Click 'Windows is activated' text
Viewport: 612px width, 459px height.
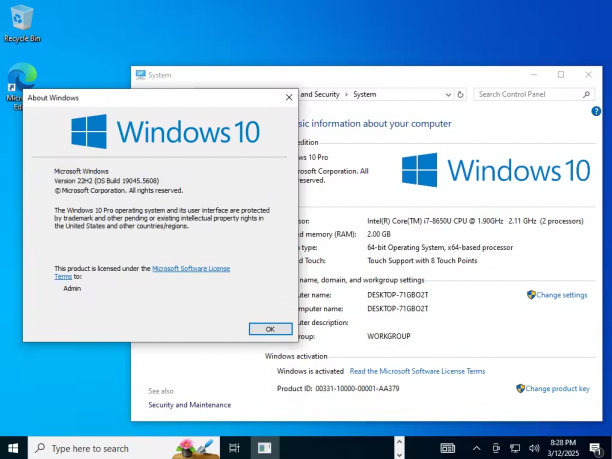tap(310, 371)
